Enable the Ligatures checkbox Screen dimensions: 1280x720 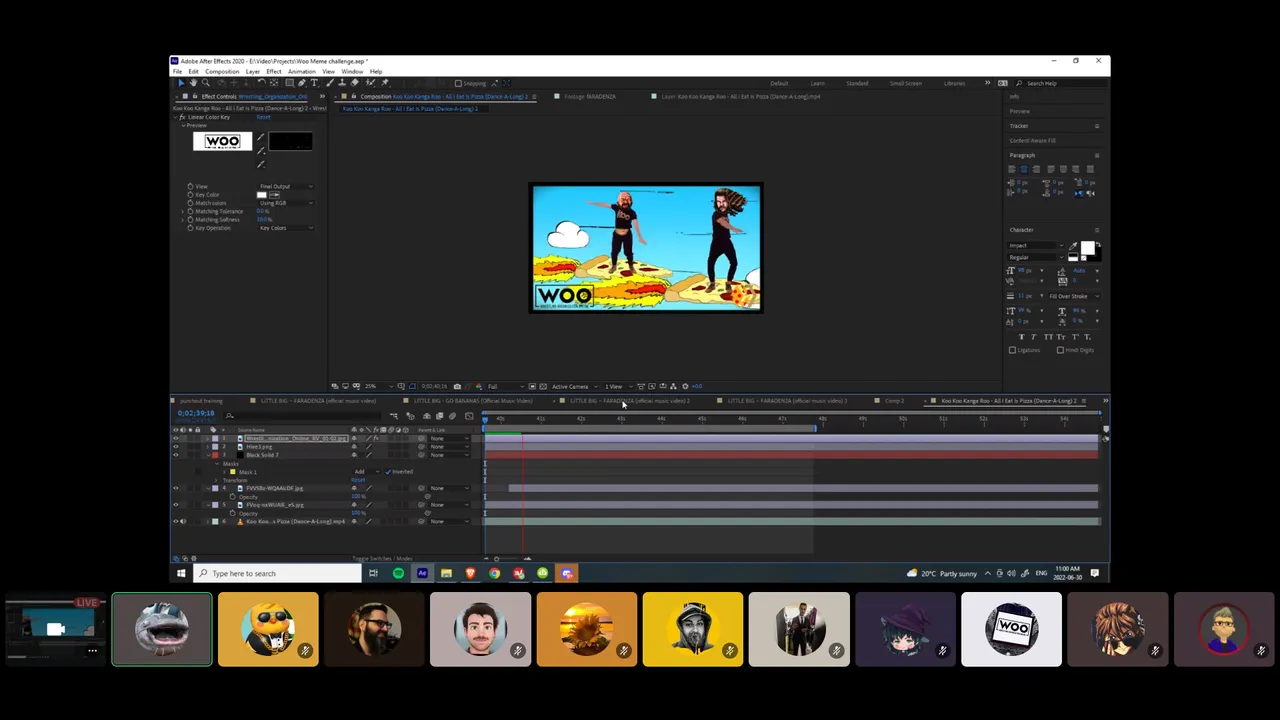pos(1012,350)
